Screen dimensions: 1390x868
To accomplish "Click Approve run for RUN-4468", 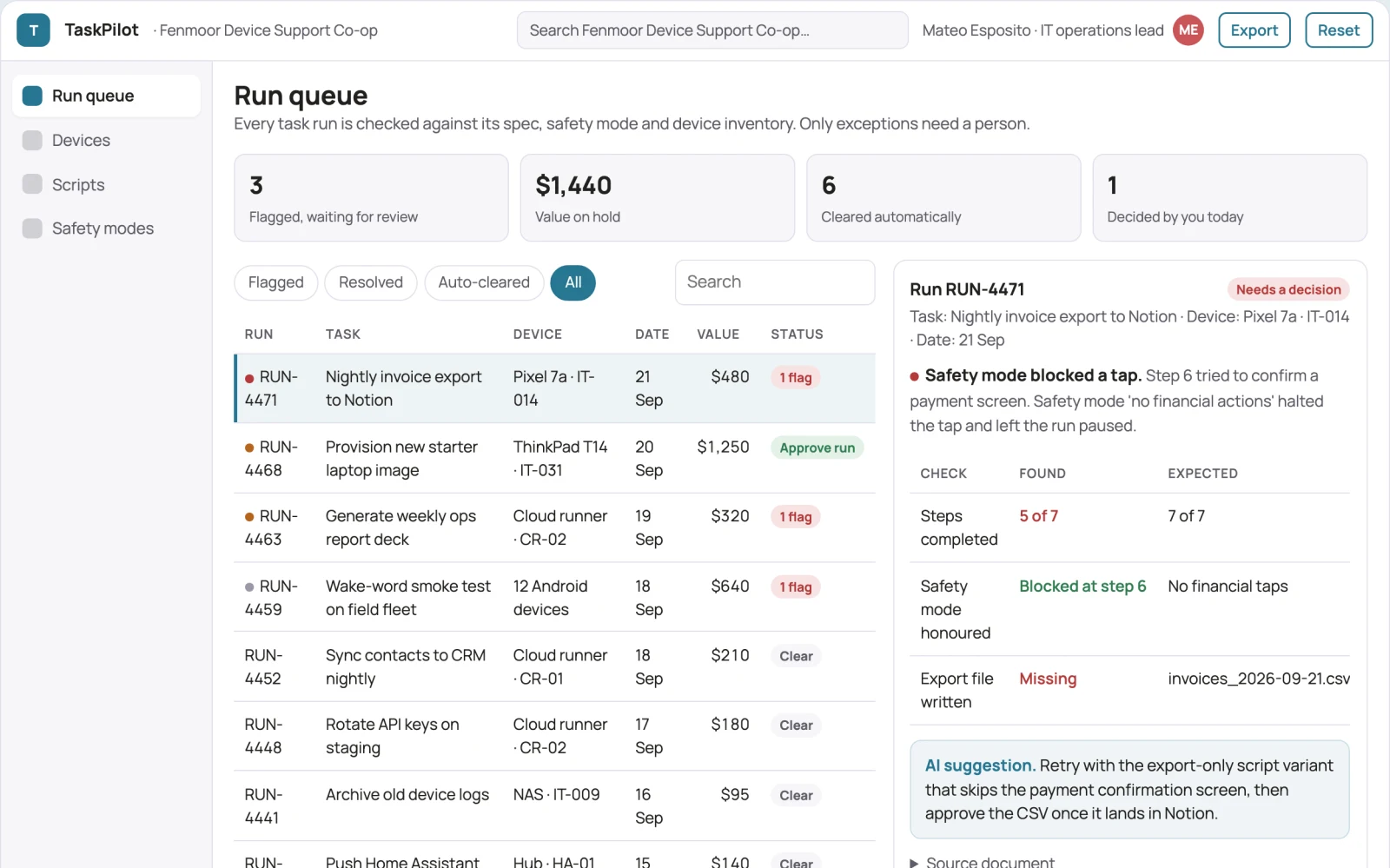I will point(817,447).
